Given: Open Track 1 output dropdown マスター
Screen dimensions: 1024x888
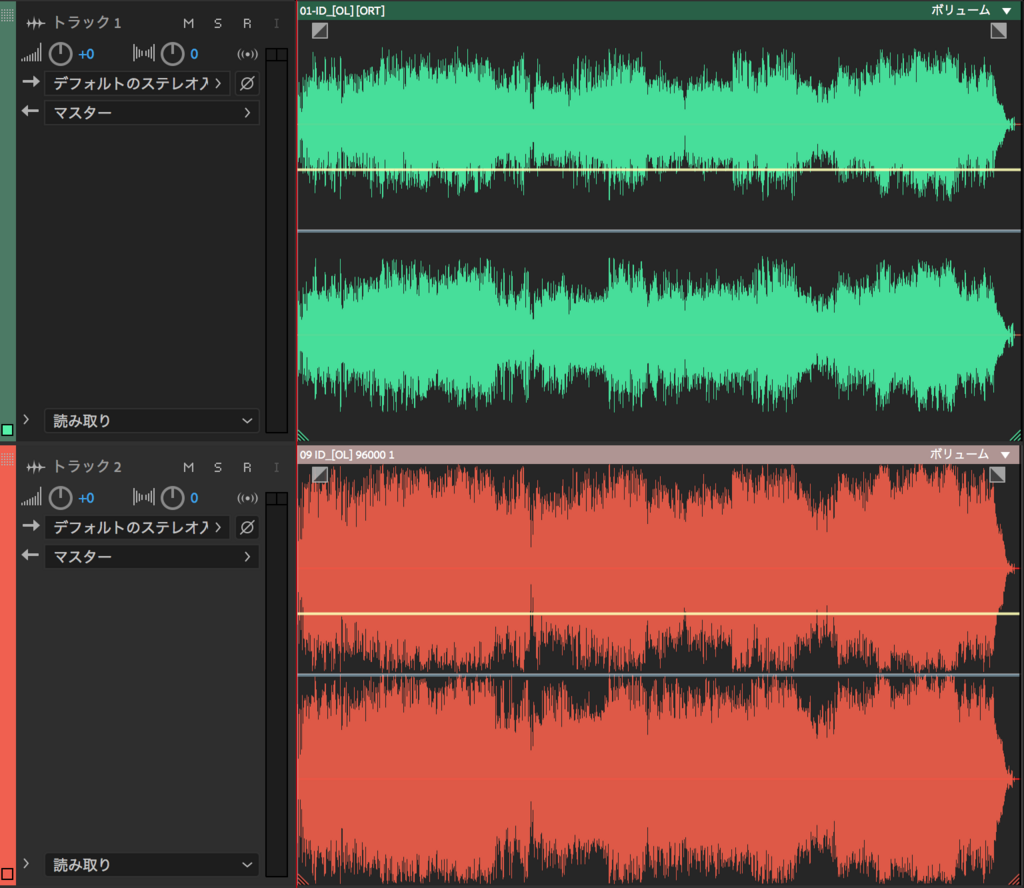Looking at the screenshot, I should click(152, 113).
